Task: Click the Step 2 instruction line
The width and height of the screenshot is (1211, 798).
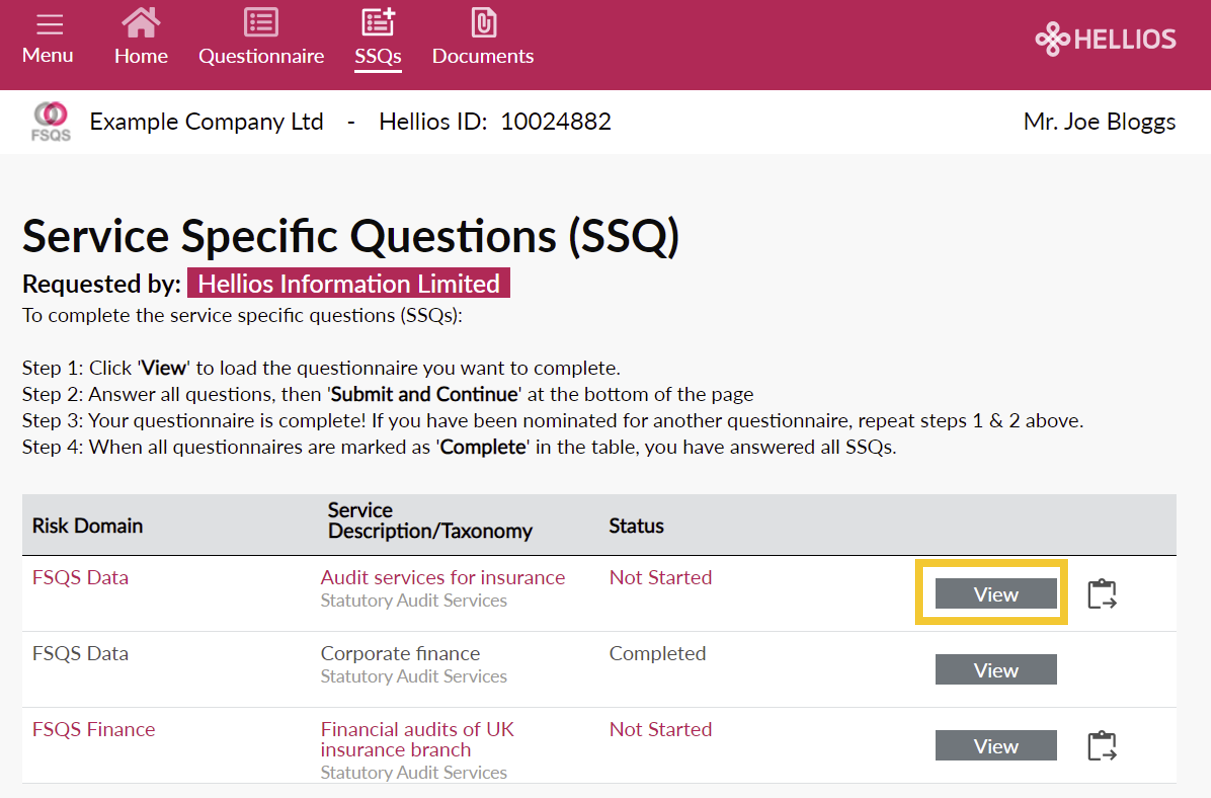Action: [x=388, y=394]
